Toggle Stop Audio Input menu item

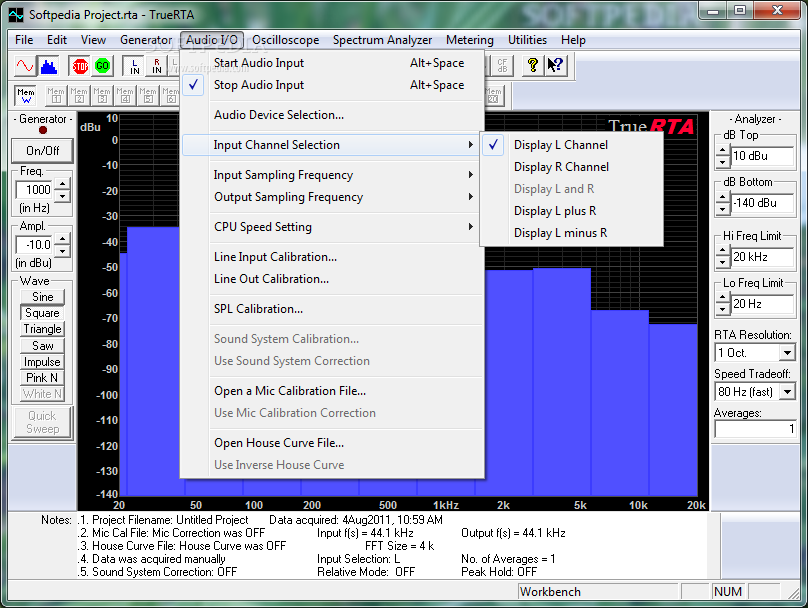pos(332,85)
